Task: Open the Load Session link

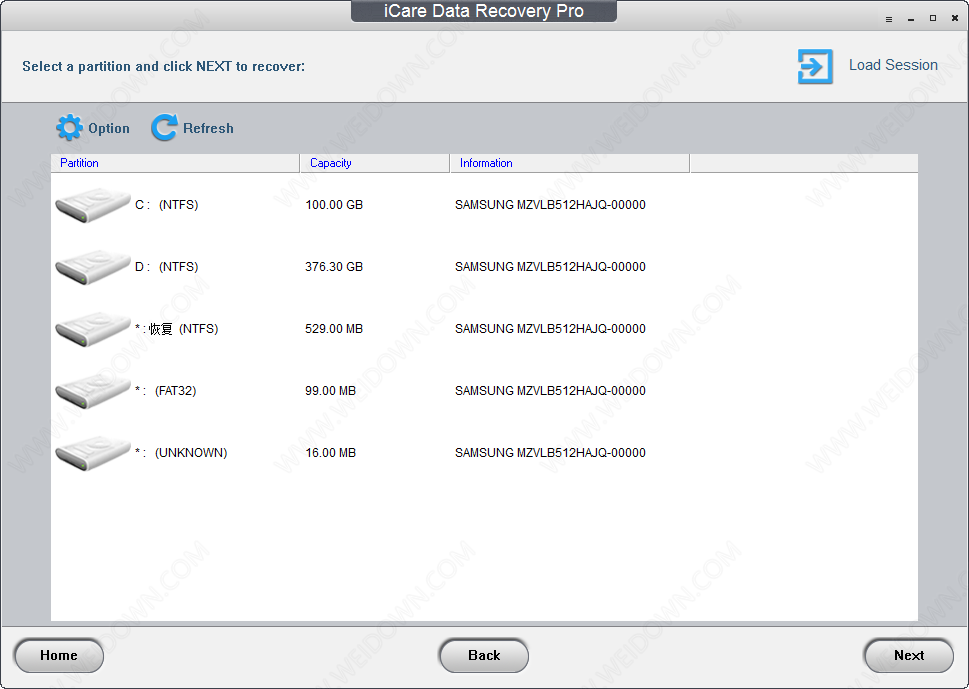Action: [x=893, y=65]
